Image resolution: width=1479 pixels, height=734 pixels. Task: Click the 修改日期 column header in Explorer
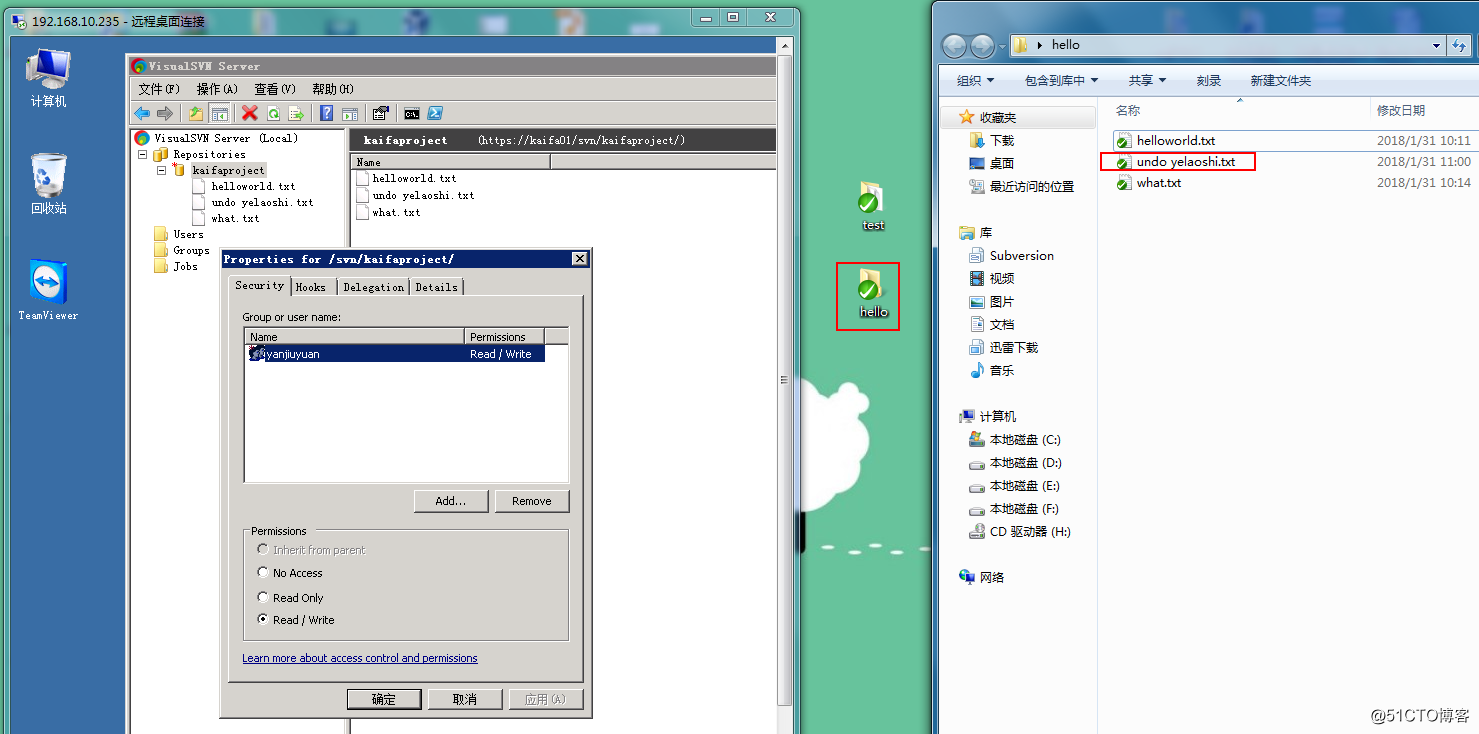[1401, 110]
